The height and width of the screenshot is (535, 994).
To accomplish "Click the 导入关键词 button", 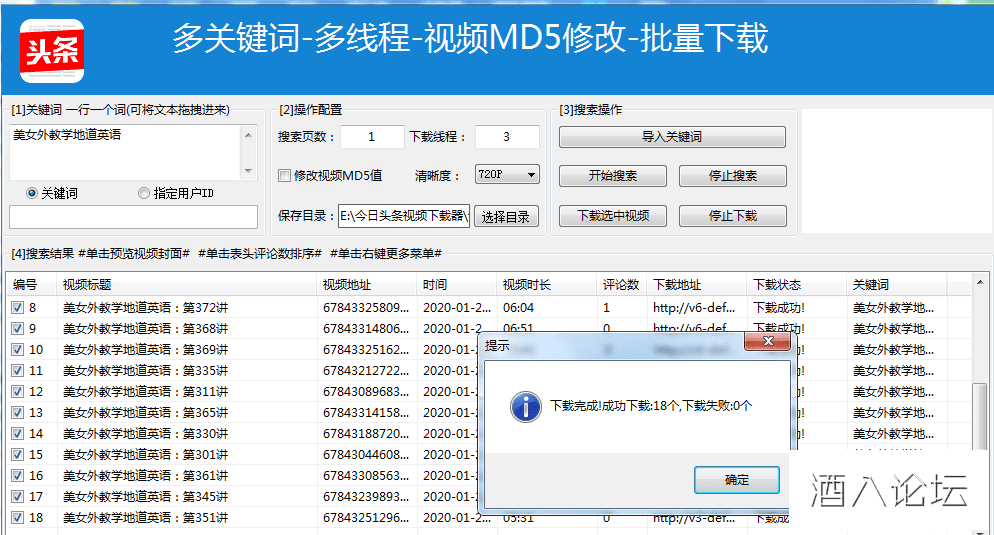I will pyautogui.click(x=671, y=137).
